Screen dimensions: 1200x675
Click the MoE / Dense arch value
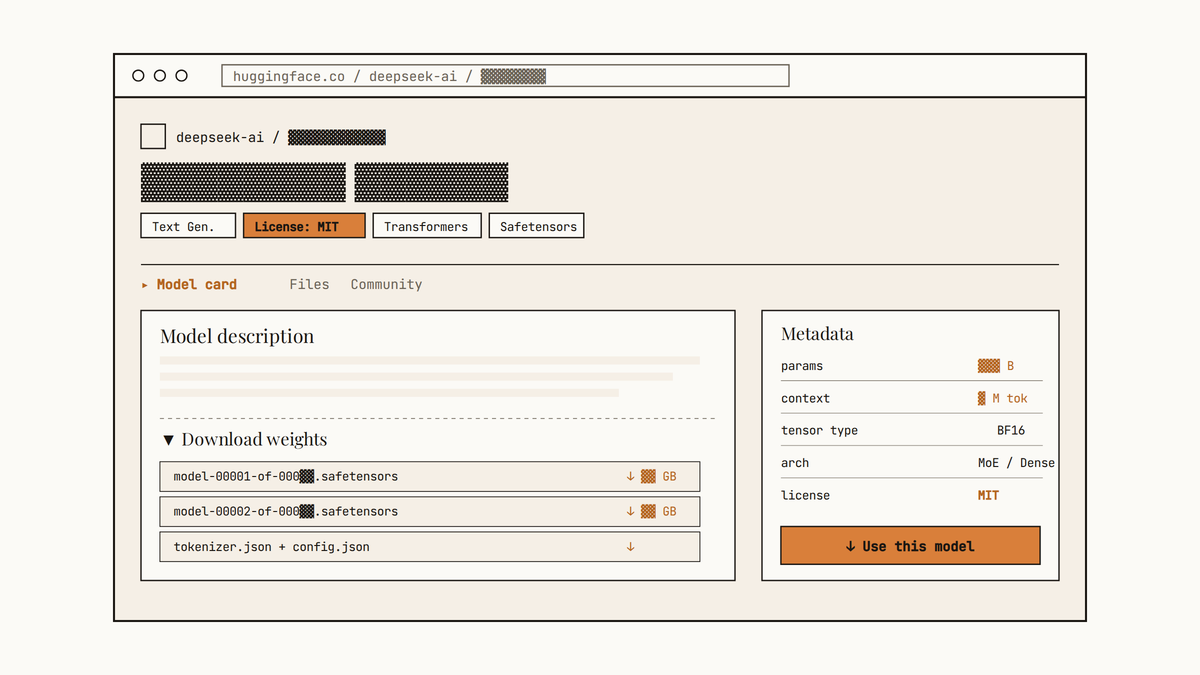click(1016, 463)
